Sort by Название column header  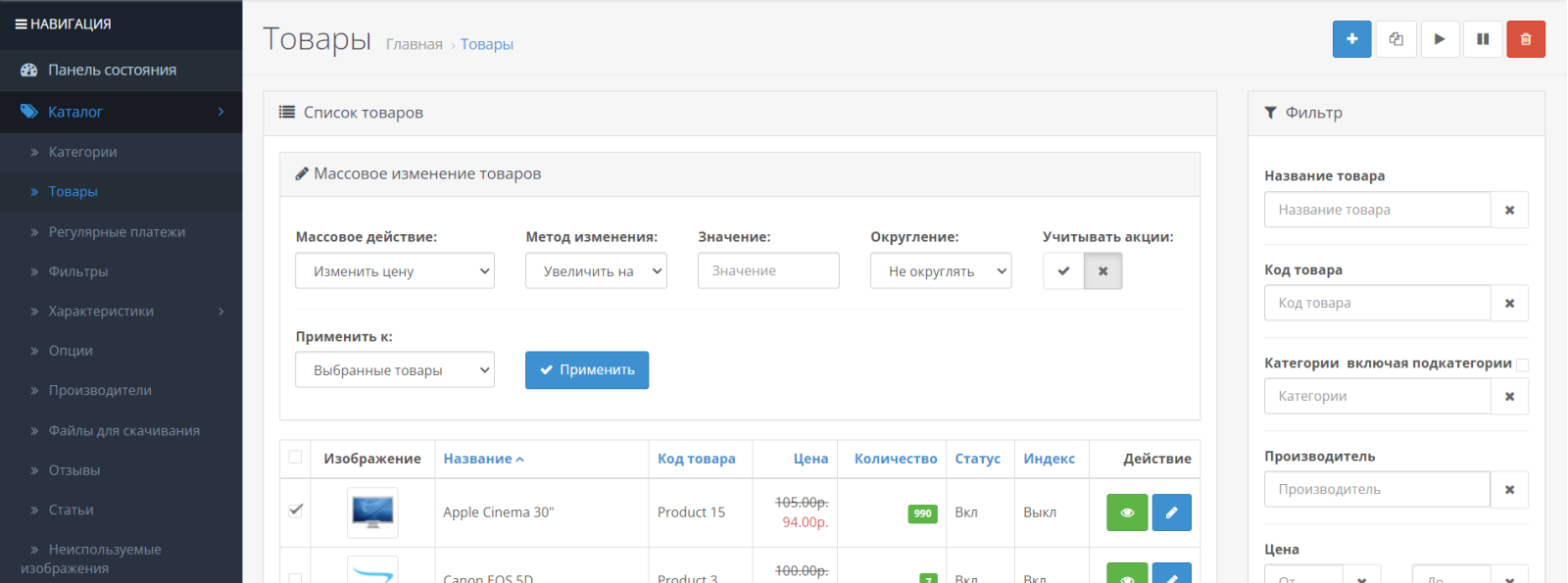[x=483, y=459]
